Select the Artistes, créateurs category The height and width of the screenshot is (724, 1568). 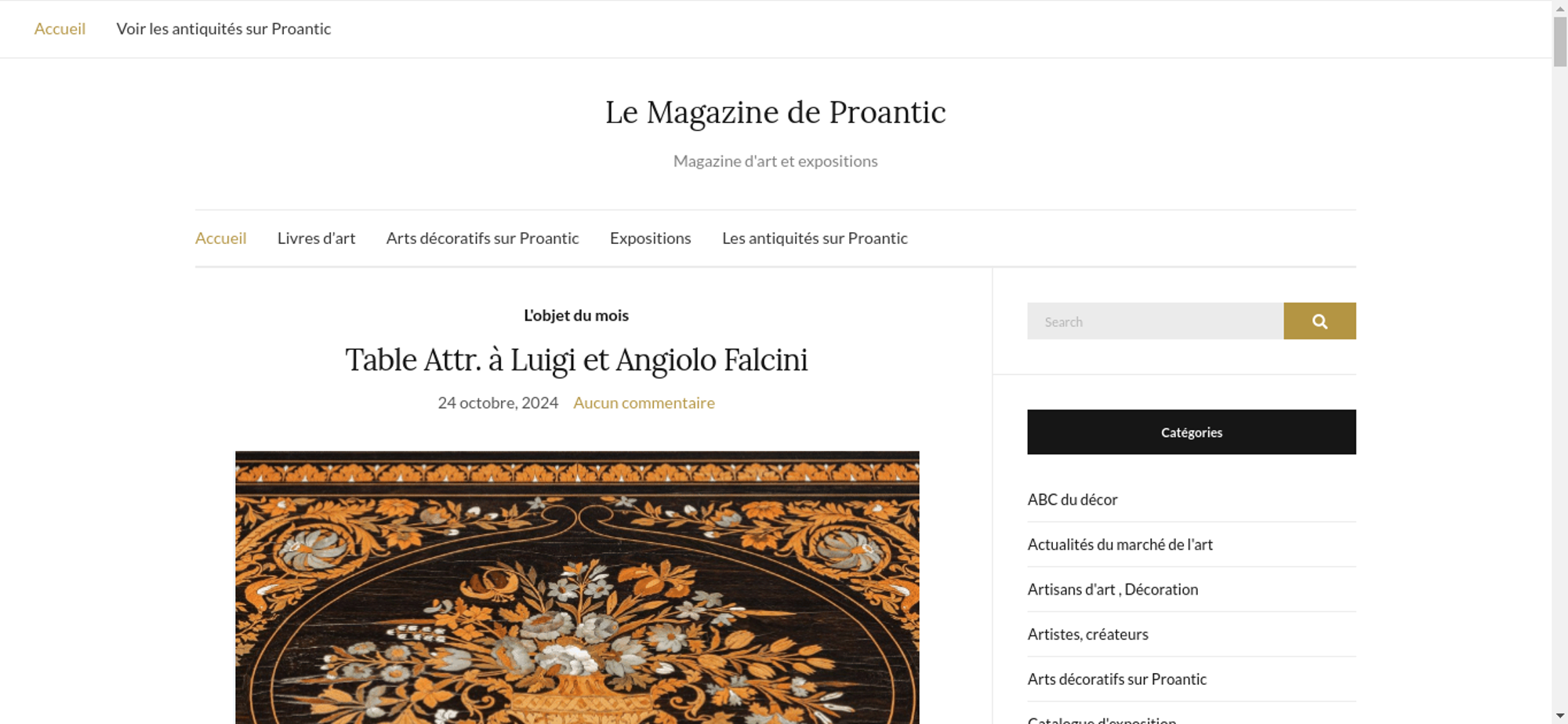[x=1087, y=634]
